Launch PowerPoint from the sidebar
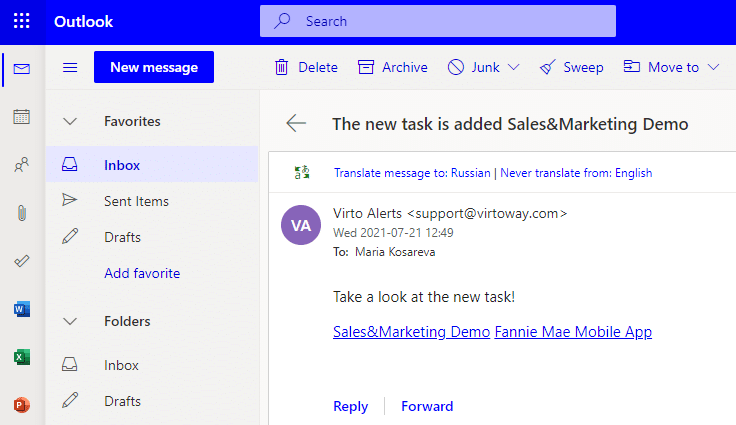736x425 pixels. 22,404
